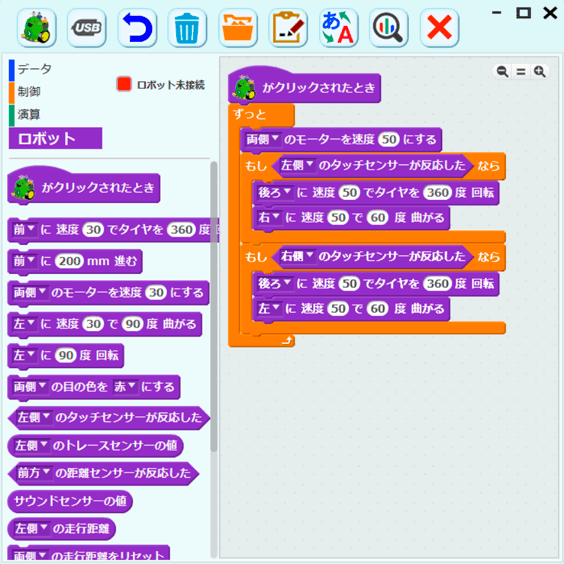Click the サウンドセンサーの値 block

[x=70, y=501]
